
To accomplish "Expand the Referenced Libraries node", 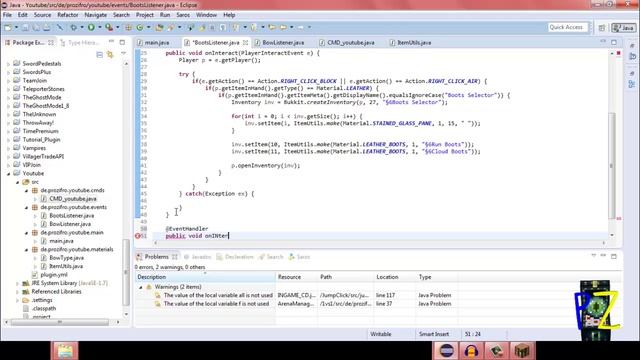I will (17, 292).
